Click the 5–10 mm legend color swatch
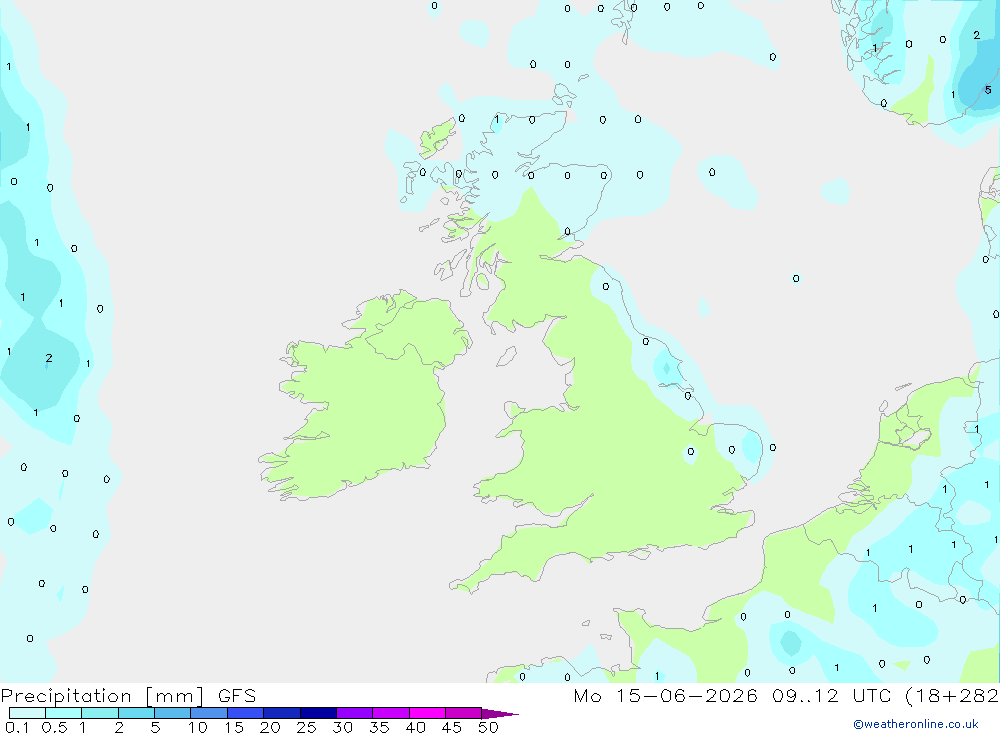The image size is (1000, 733). pos(173,713)
